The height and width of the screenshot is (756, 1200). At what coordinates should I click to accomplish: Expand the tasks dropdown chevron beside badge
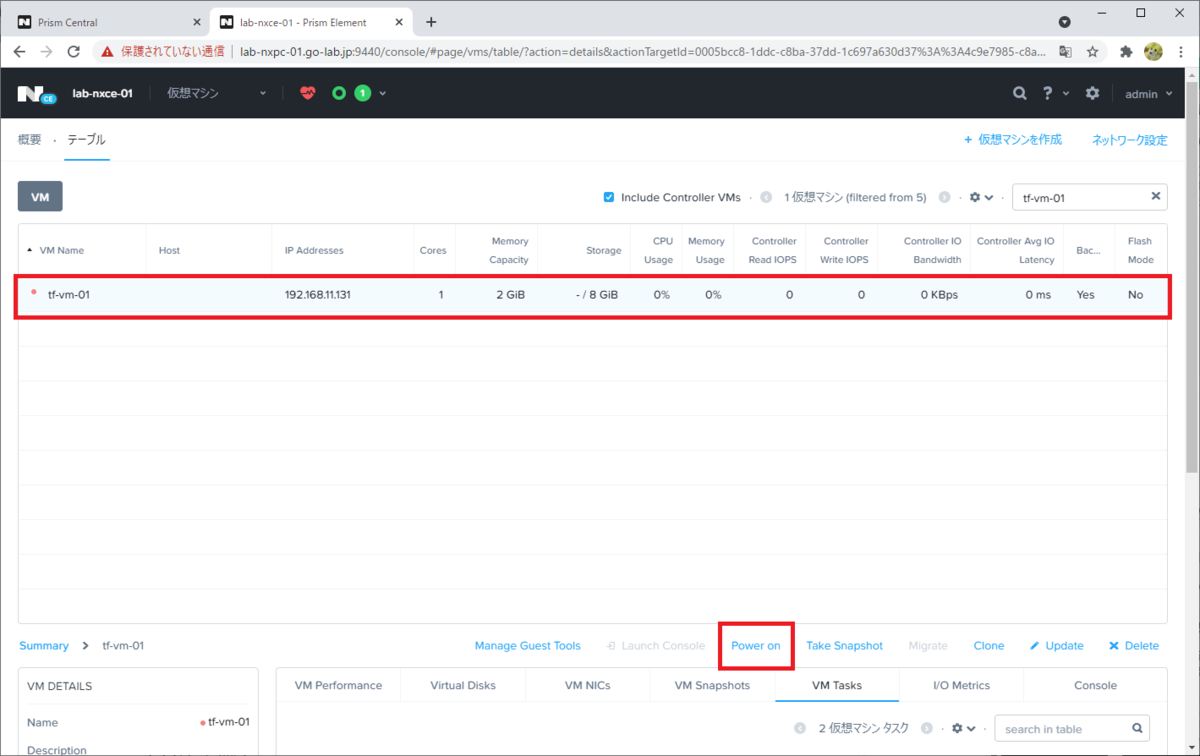point(382,94)
